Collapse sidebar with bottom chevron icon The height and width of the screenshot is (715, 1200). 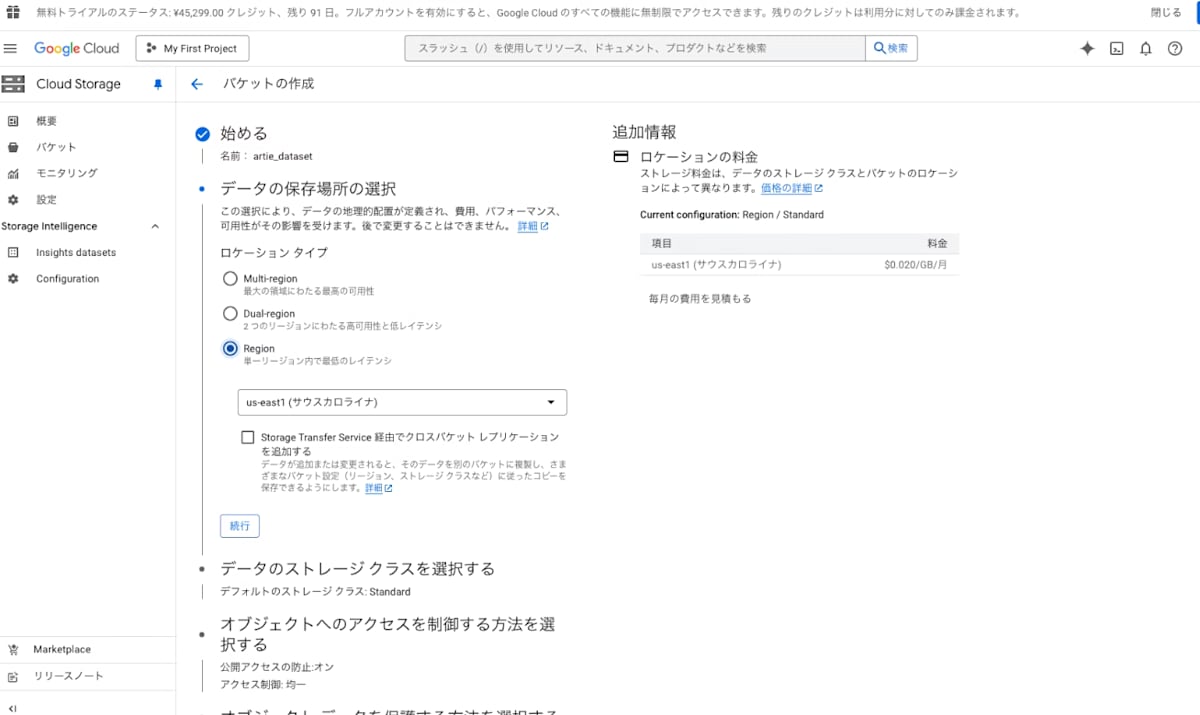click(12, 708)
